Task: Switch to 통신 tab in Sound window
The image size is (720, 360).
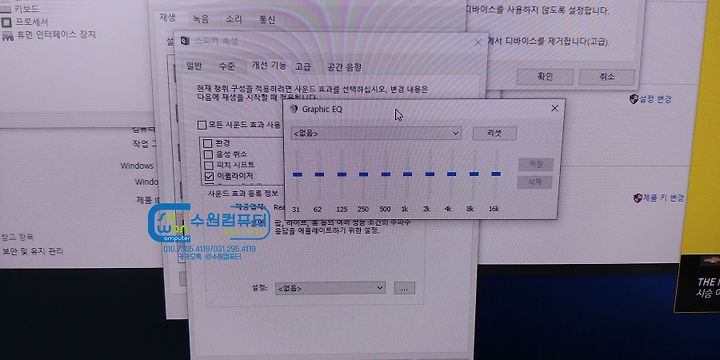Action: click(267, 20)
